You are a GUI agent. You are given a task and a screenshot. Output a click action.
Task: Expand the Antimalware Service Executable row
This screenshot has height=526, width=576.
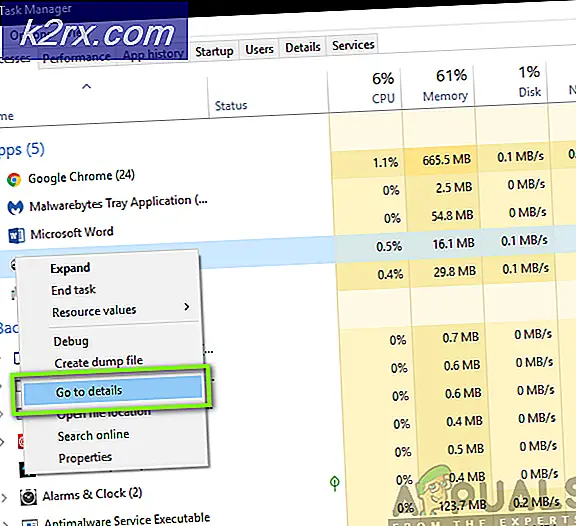coord(5,523)
